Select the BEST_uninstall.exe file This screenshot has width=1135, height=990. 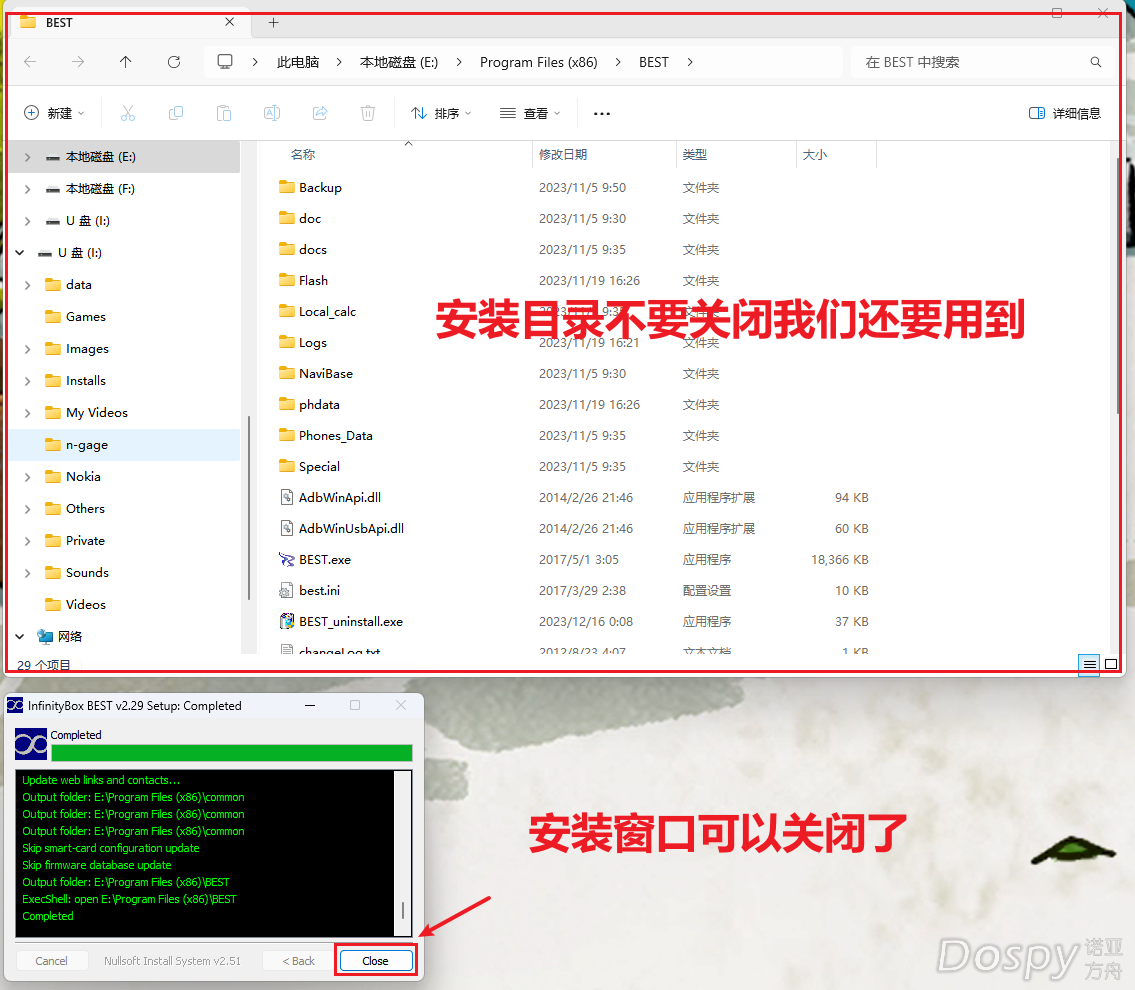[351, 622]
